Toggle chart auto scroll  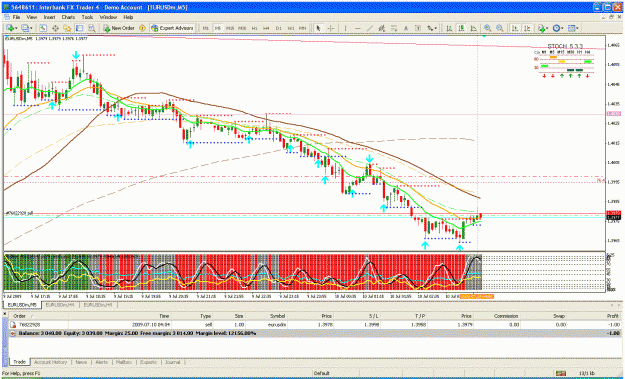pos(515,28)
